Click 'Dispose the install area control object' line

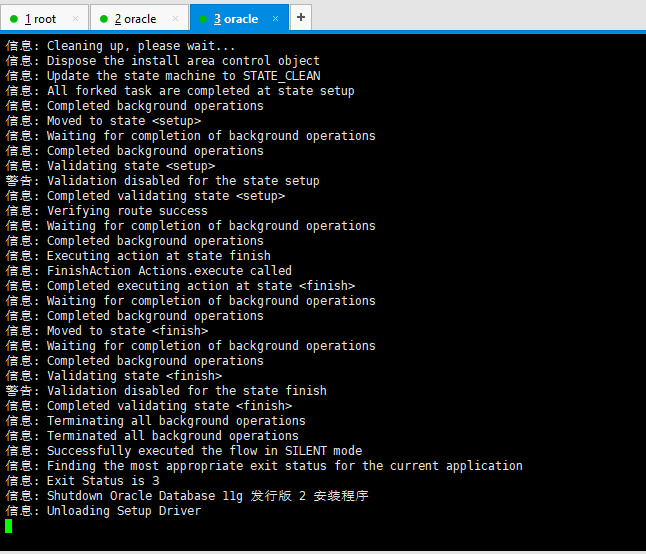point(162,61)
